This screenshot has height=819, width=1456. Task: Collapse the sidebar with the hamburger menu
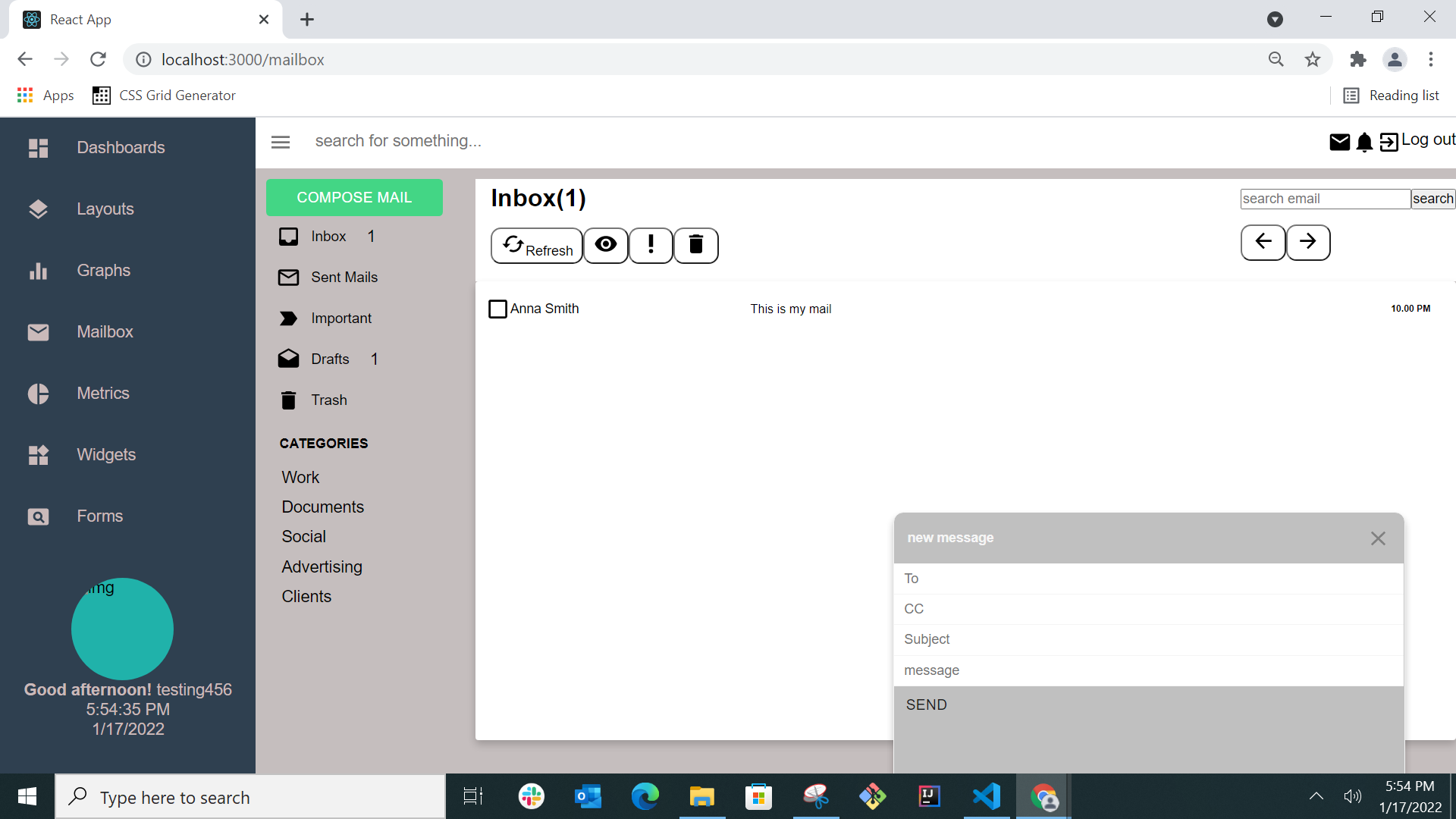click(280, 142)
